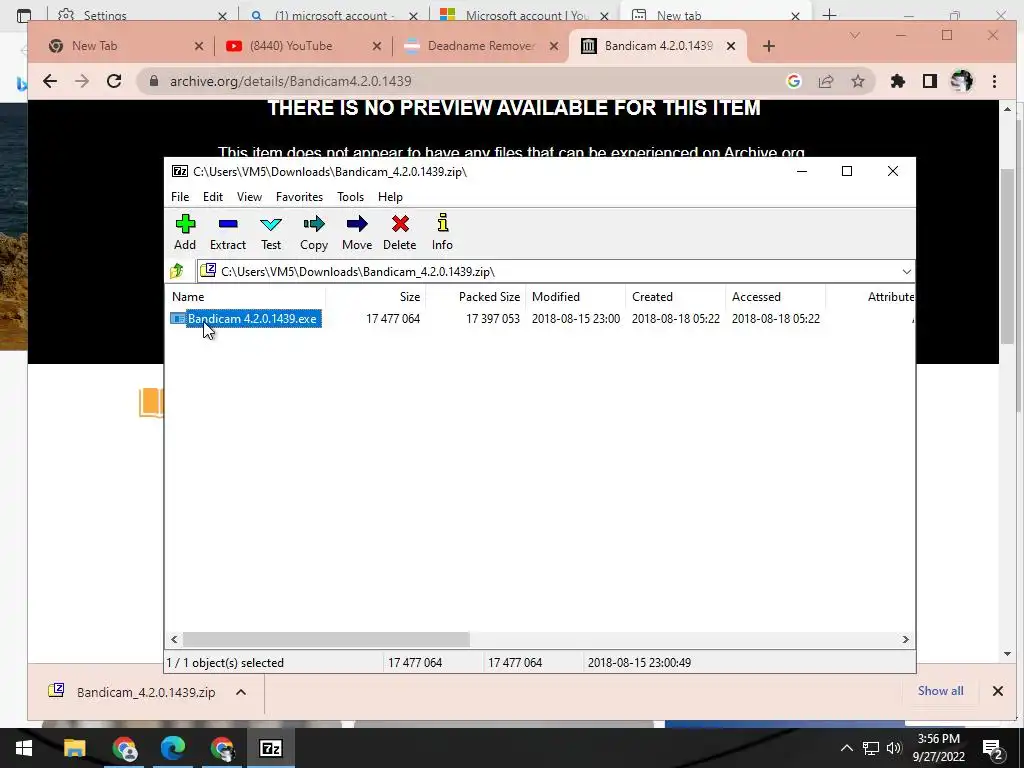The width and height of the screenshot is (1024, 768).
Task: Expand options arrow for Bandicam zip download
Action: [x=241, y=692]
